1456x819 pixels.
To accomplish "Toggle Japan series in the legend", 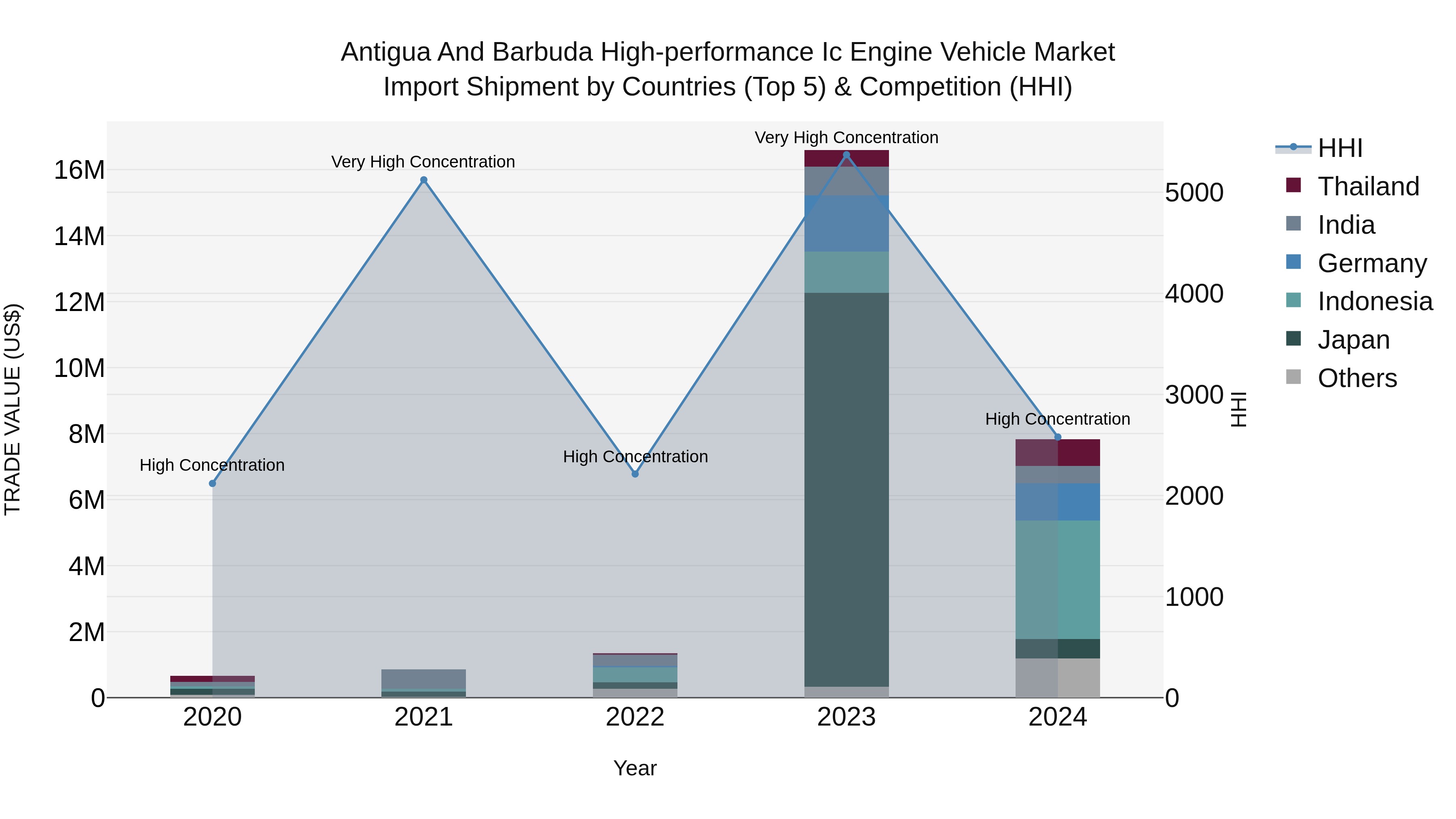I will point(1337,340).
